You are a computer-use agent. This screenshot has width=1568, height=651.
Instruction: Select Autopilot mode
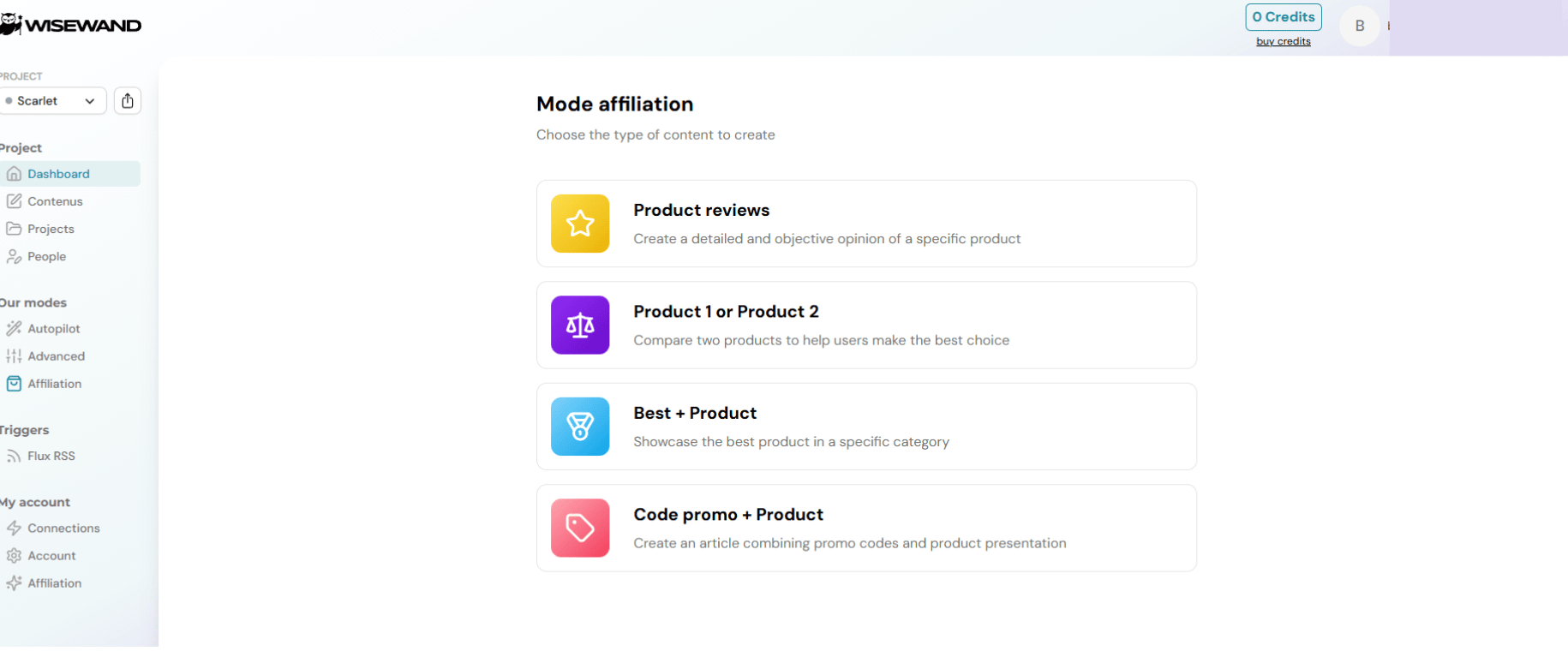pyautogui.click(x=53, y=329)
